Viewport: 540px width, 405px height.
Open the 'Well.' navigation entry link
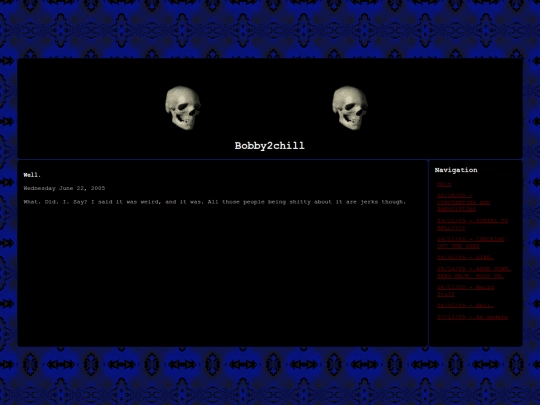465,306
